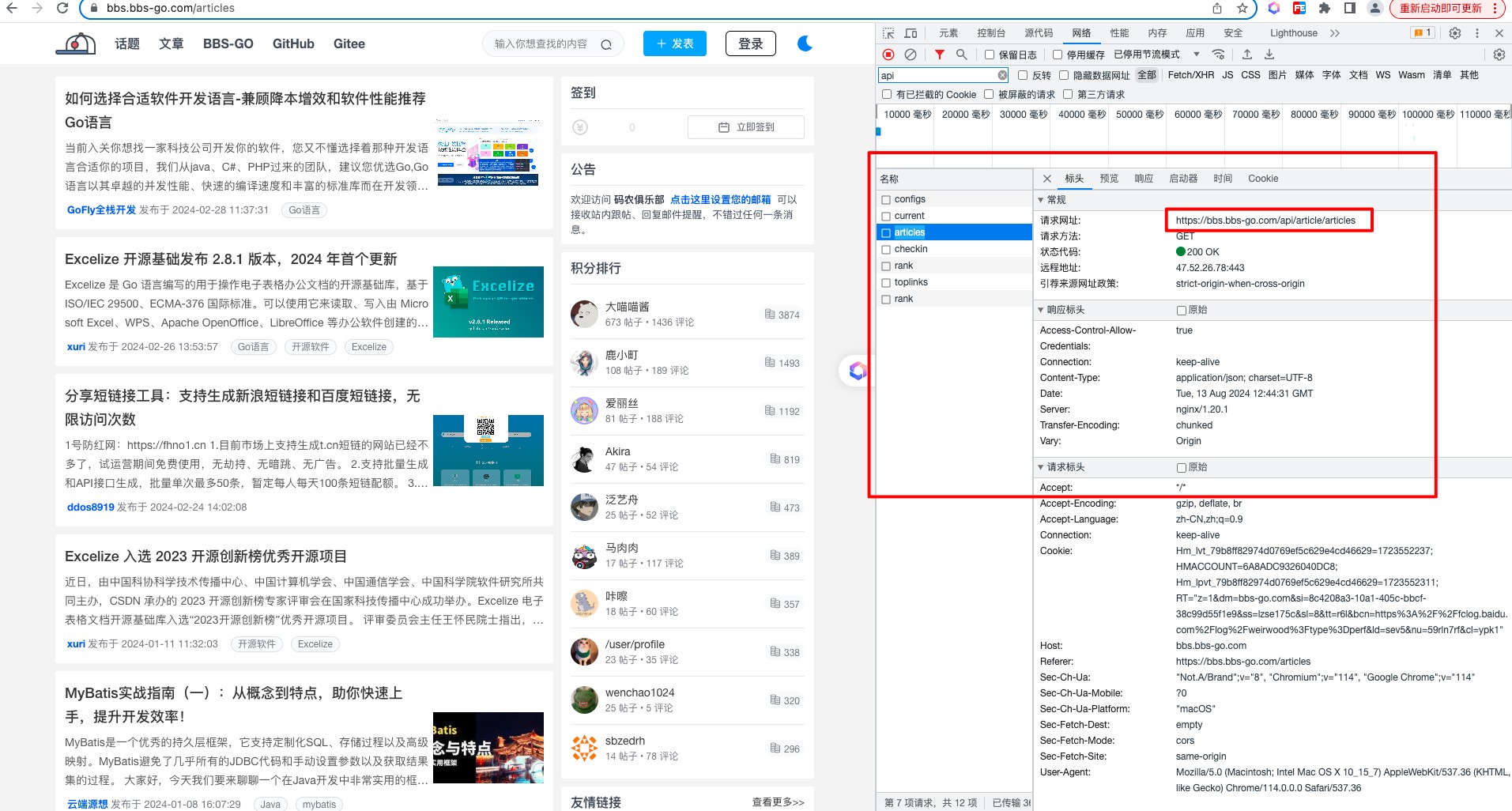This screenshot has height=811, width=1512.
Task: Enable the 保留日志 checkbox
Action: point(989,55)
